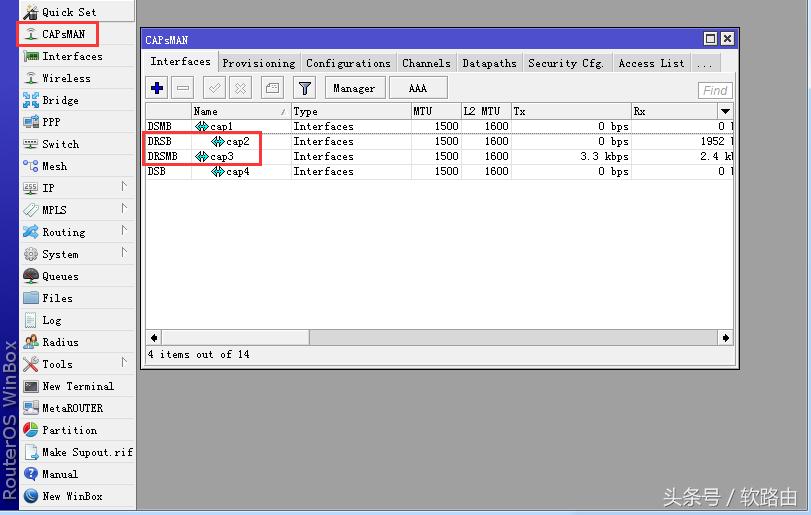Open Wireless in the sidebar

click(x=66, y=78)
